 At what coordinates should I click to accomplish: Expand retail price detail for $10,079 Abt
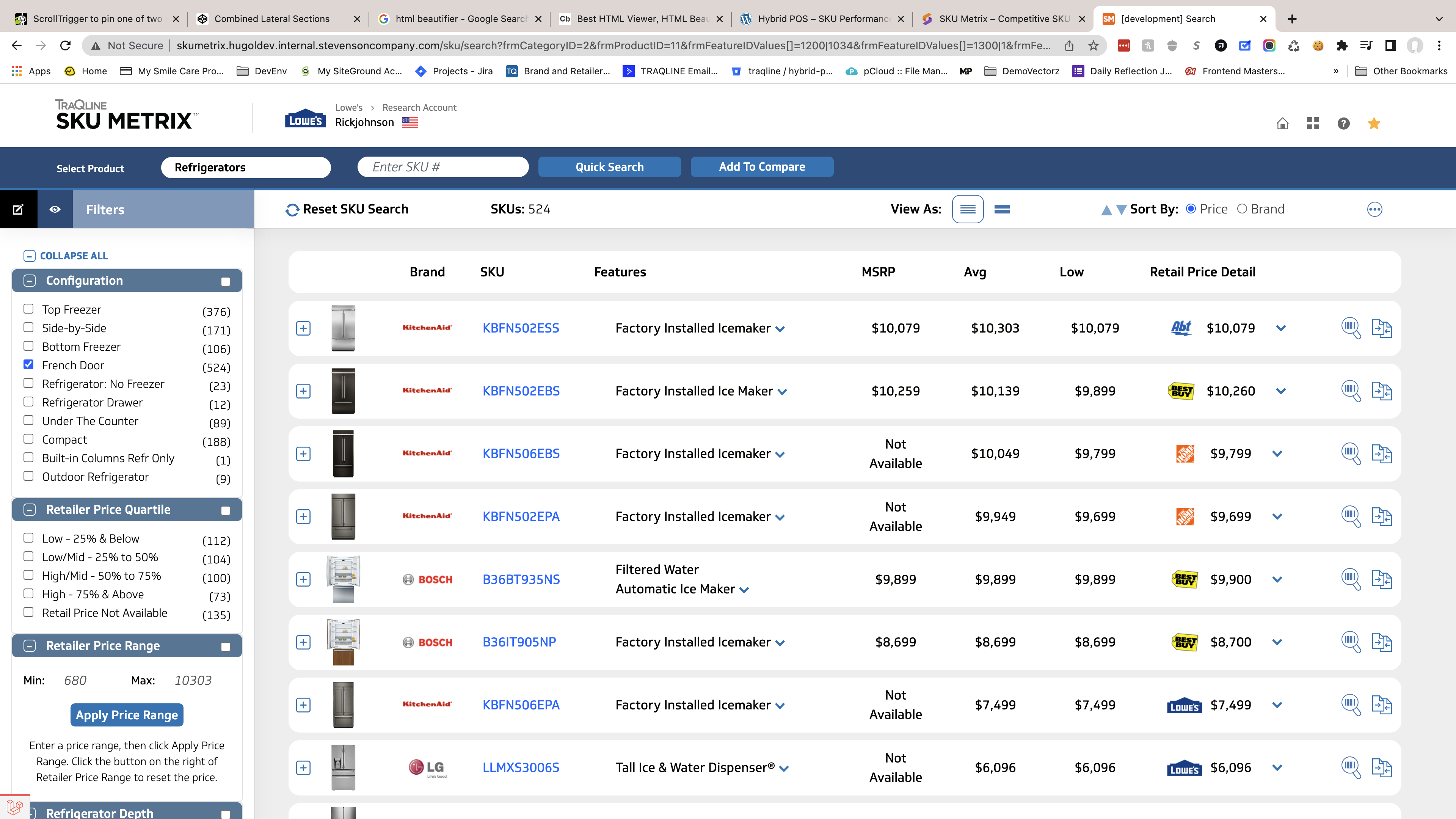pos(1281,328)
